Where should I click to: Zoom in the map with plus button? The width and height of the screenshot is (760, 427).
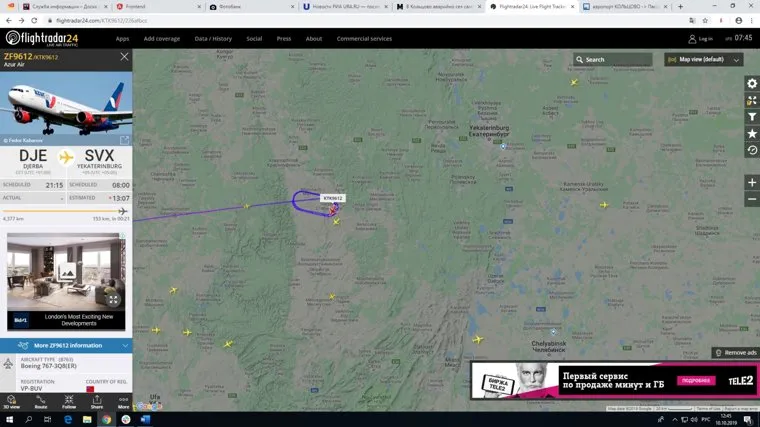tap(752, 183)
